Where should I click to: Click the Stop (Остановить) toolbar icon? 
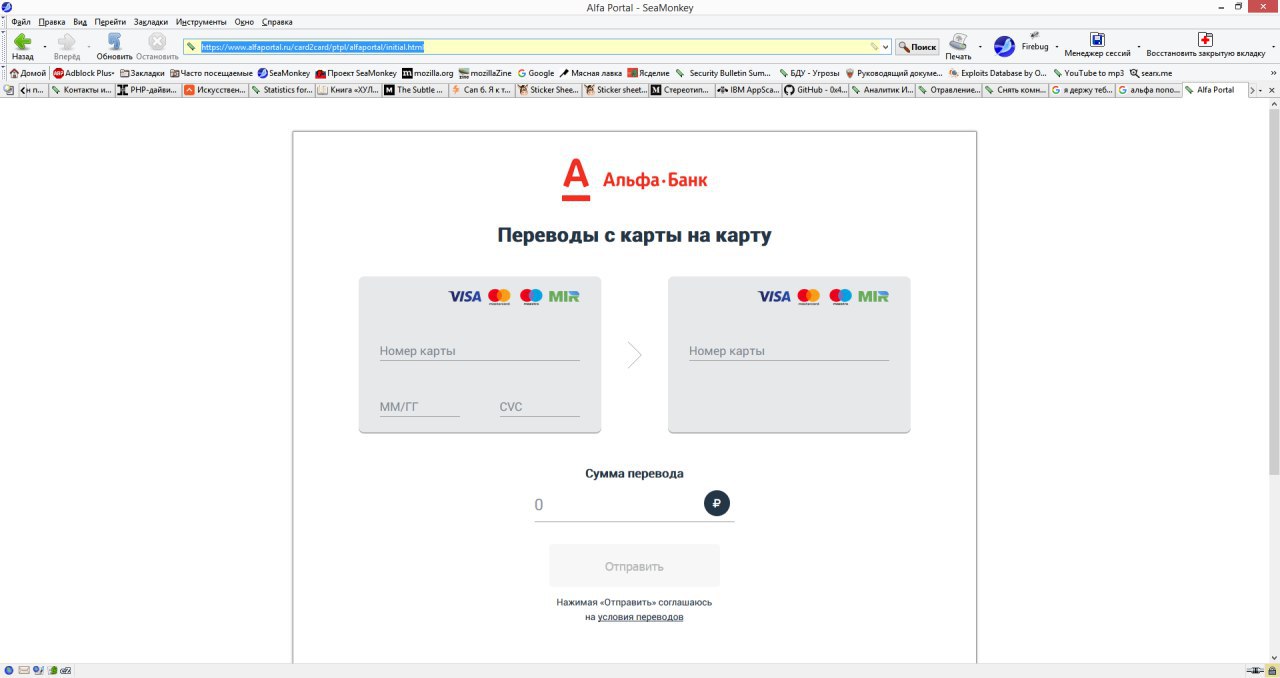pos(157,42)
